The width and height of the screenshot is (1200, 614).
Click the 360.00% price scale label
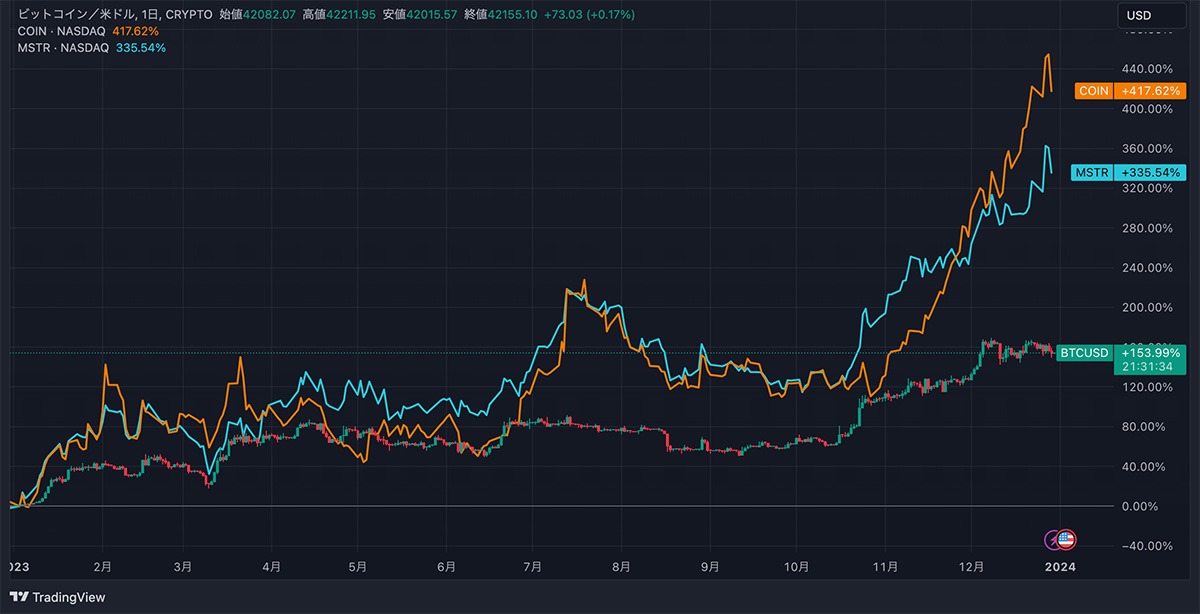click(x=1145, y=148)
